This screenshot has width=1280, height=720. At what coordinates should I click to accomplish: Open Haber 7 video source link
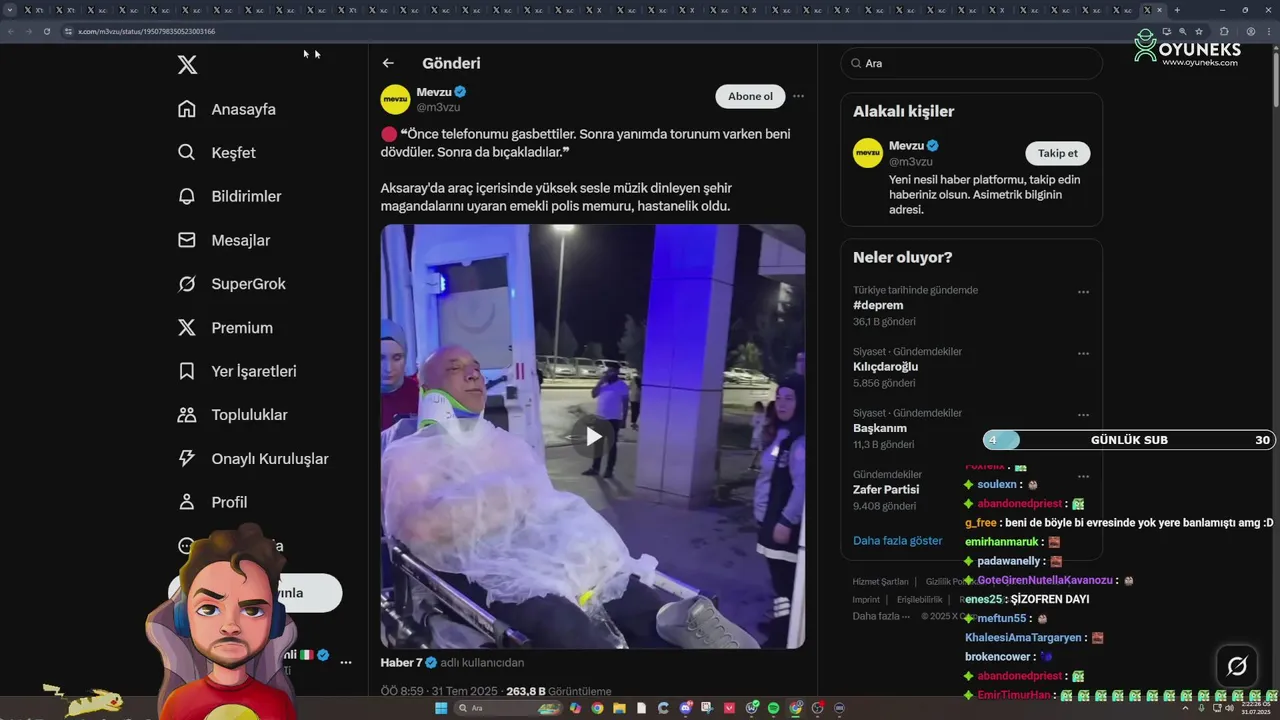[x=401, y=662]
